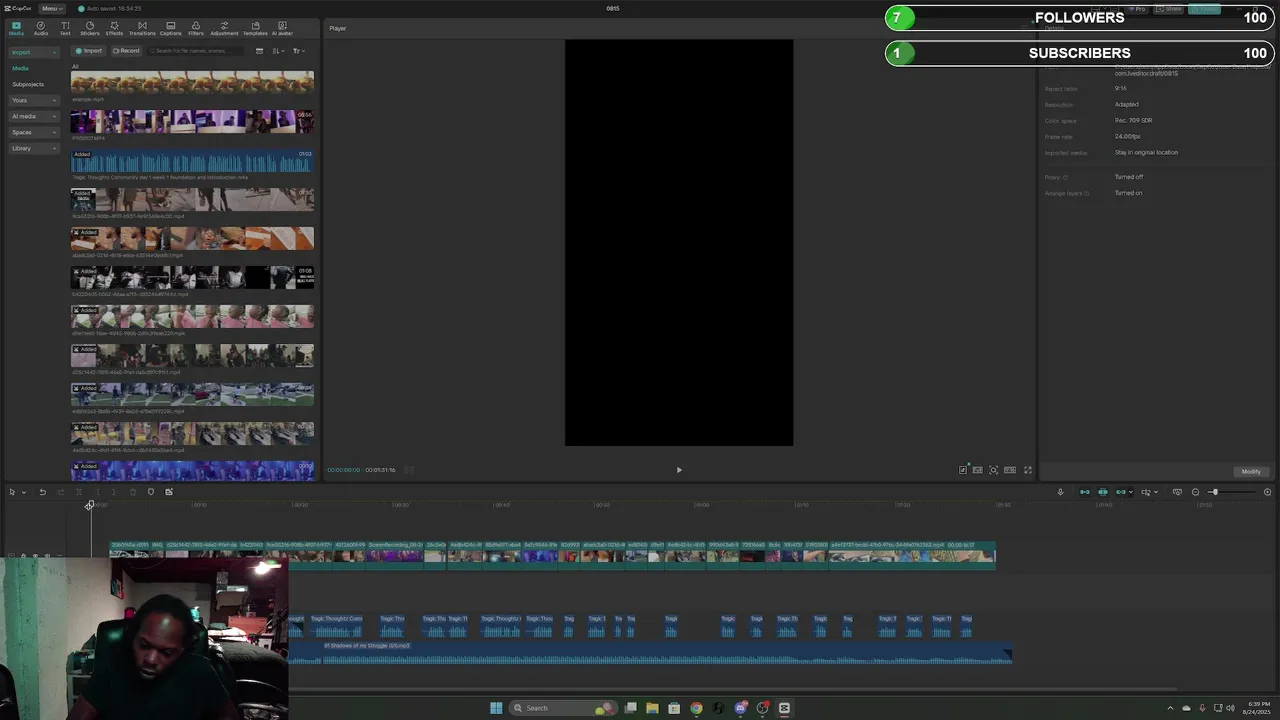Click the timeline playhead marker

coord(90,505)
